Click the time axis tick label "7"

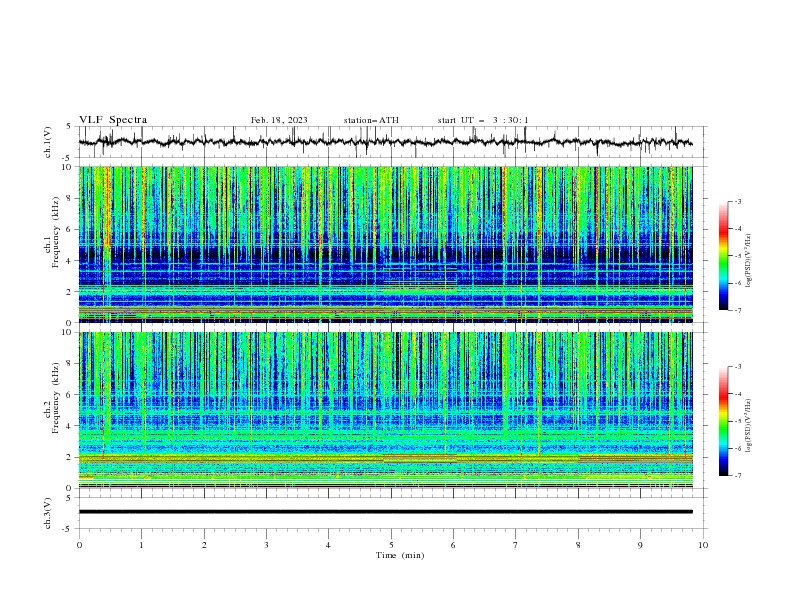point(516,545)
